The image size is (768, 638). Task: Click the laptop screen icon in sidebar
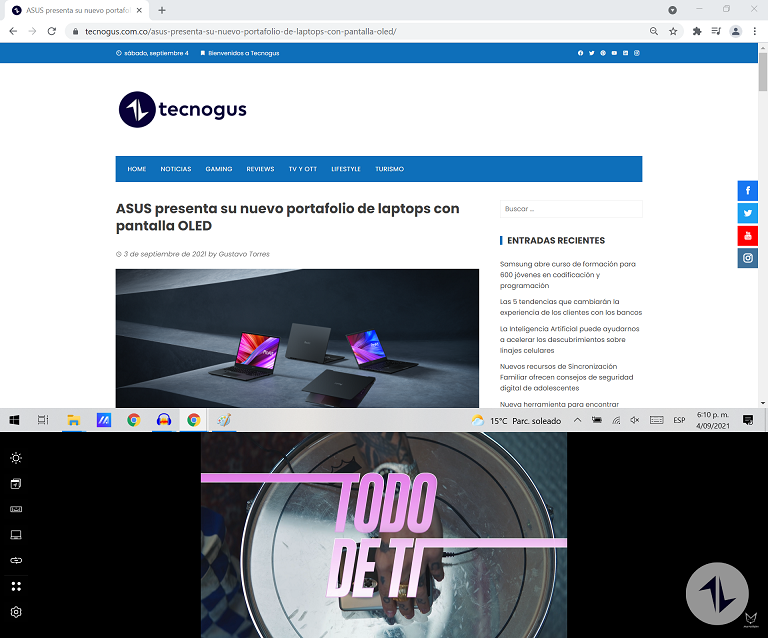[x=16, y=535]
